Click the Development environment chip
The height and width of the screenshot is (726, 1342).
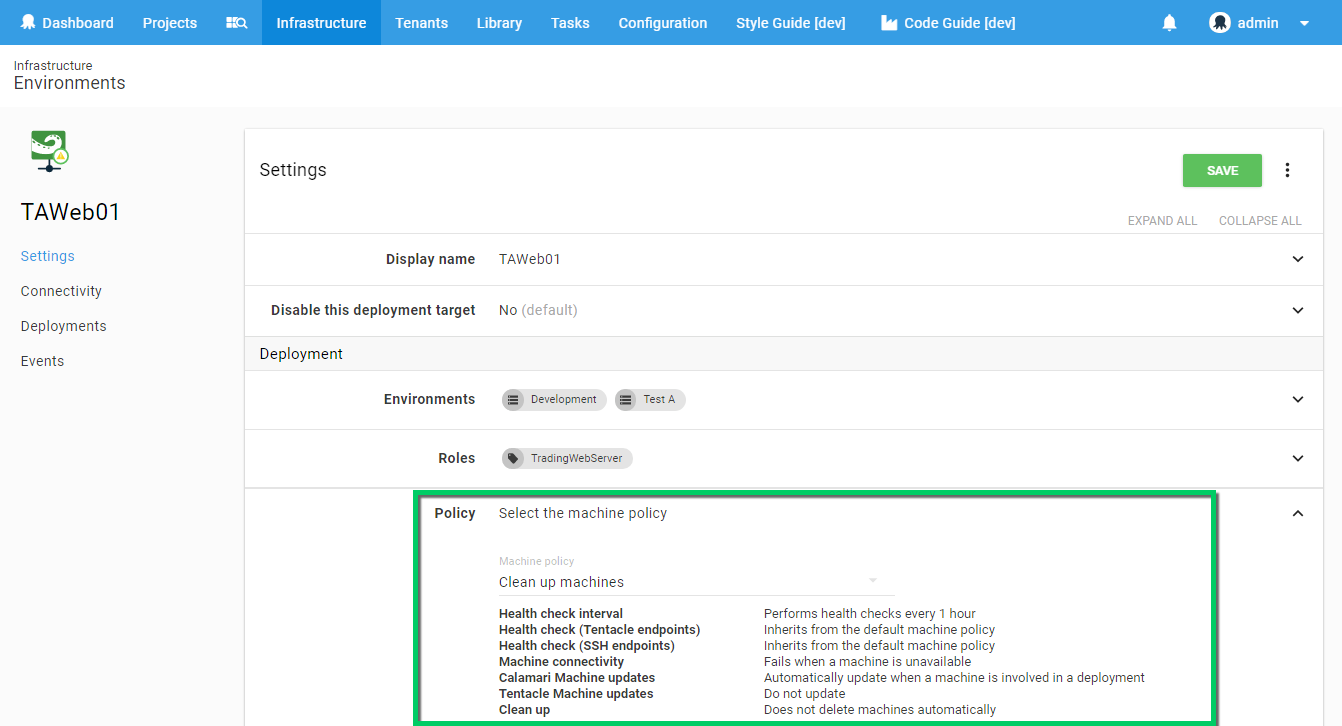tap(554, 399)
